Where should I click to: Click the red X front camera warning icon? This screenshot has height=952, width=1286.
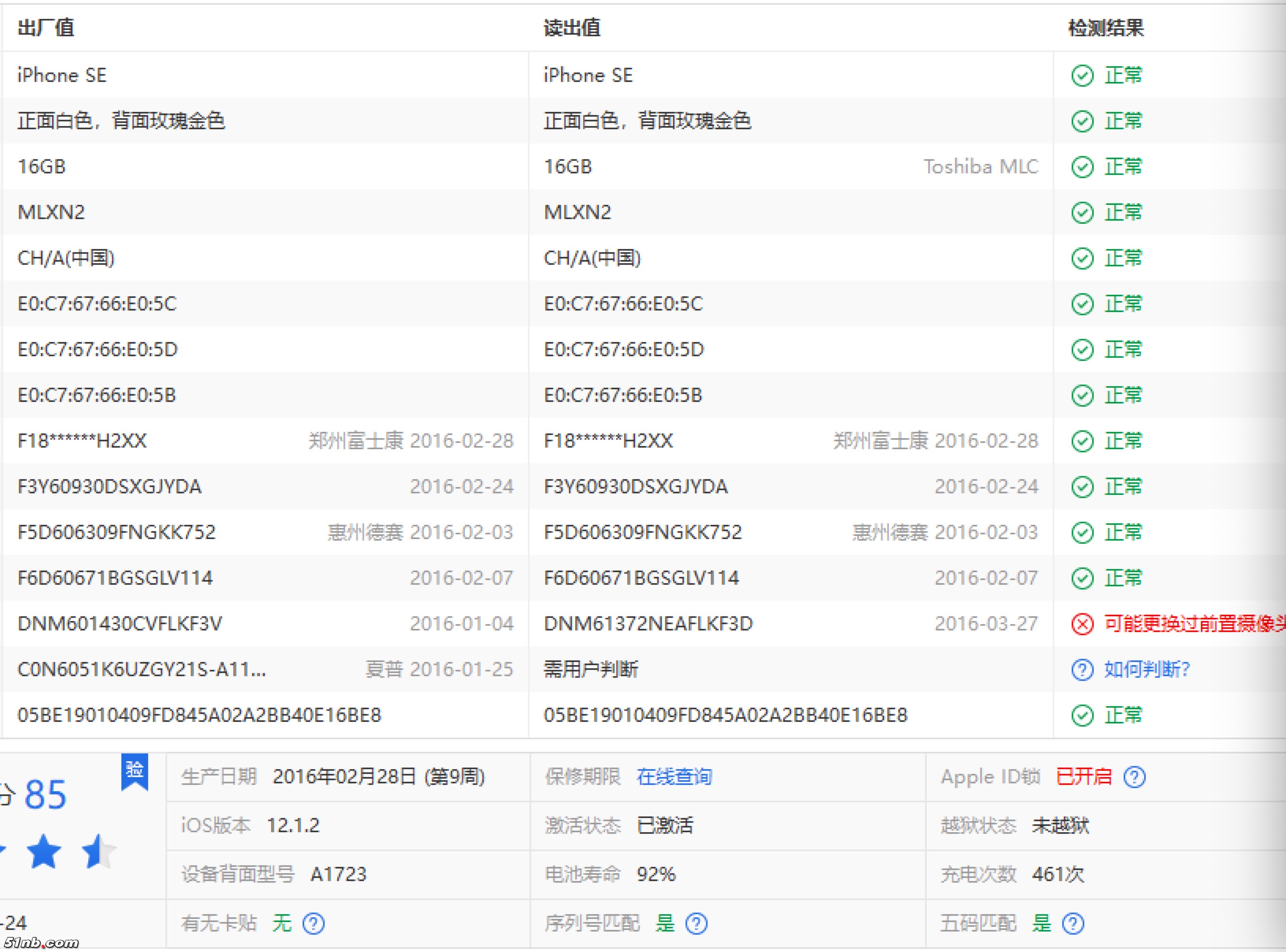click(1082, 623)
